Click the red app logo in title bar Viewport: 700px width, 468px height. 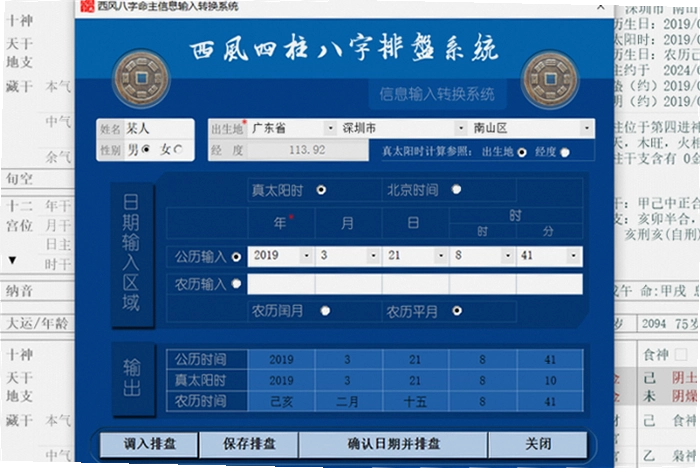88,6
